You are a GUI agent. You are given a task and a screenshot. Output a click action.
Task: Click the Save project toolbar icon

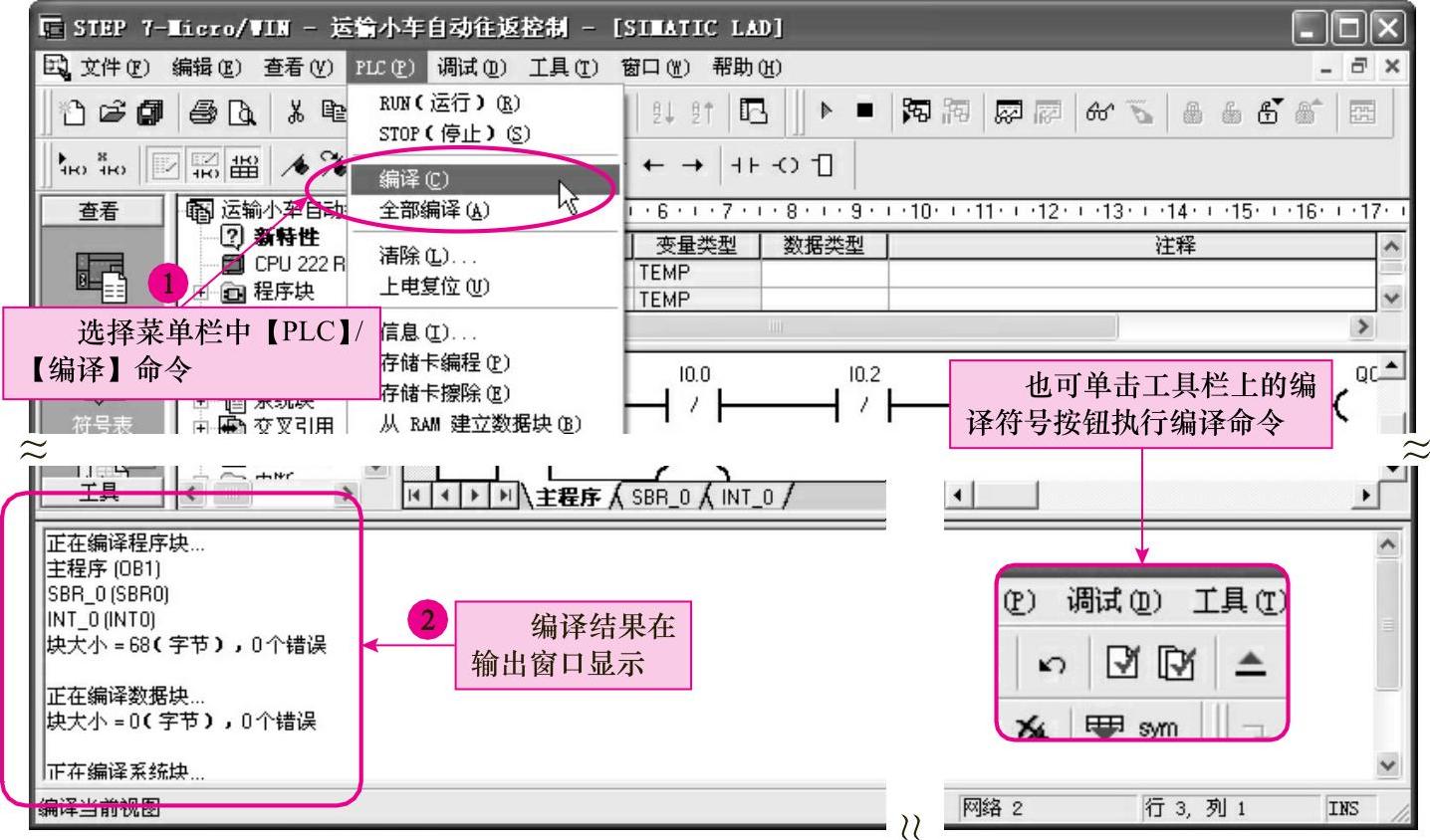coord(149,112)
